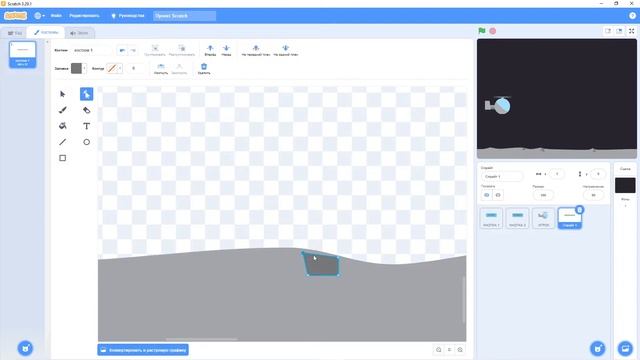Edit the sprite direction field
The image size is (640, 360).
click(593, 195)
